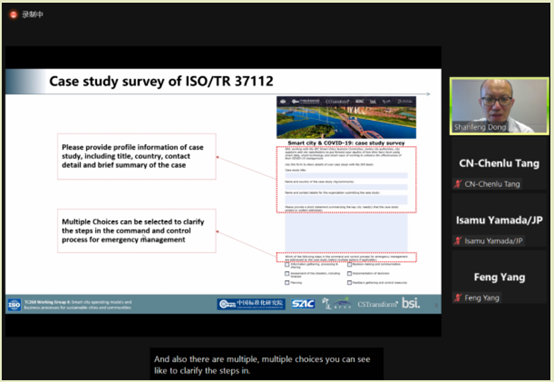Click the CSTransform logo in footer

coord(377,304)
